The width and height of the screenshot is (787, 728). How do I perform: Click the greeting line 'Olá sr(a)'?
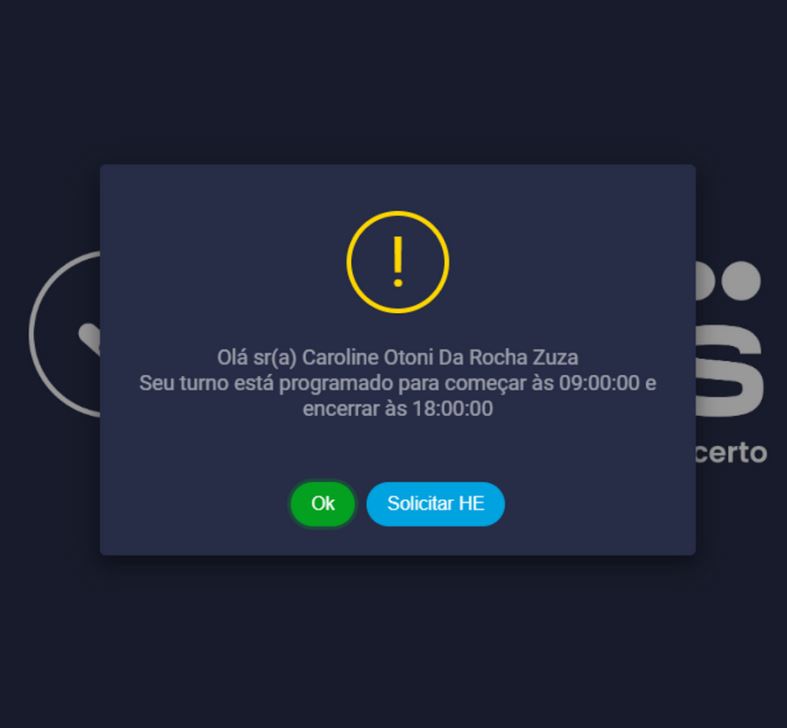pyautogui.click(x=257, y=357)
